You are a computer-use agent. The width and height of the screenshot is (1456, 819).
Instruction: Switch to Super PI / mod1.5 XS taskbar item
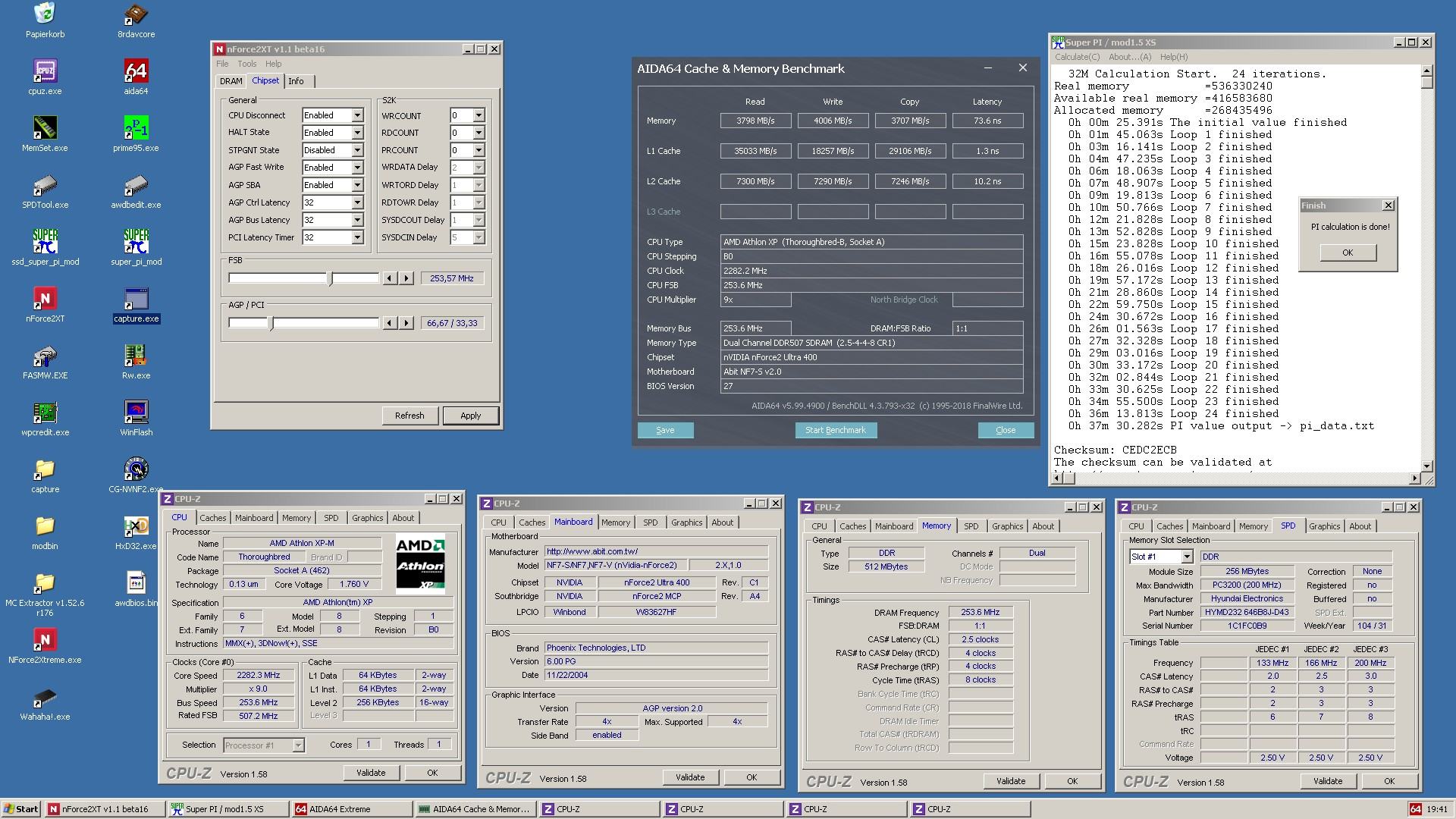[x=227, y=809]
